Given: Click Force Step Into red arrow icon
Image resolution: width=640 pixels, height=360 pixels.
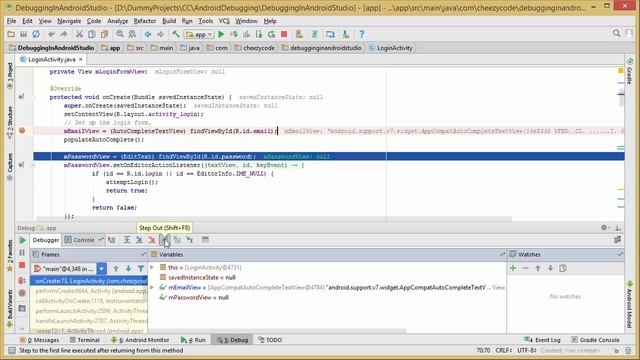Looking at the screenshot, I should (x=152, y=240).
